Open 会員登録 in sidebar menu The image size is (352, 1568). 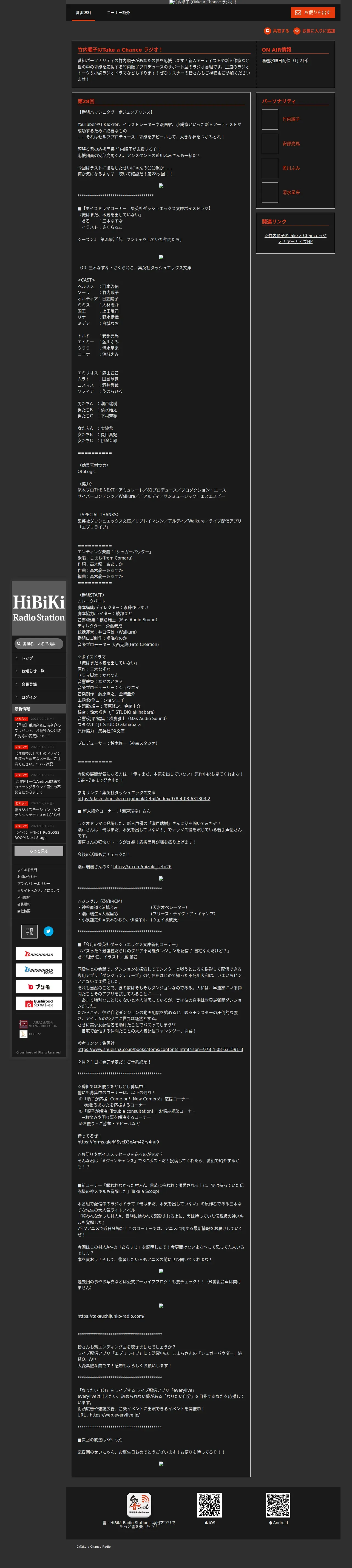(39, 684)
